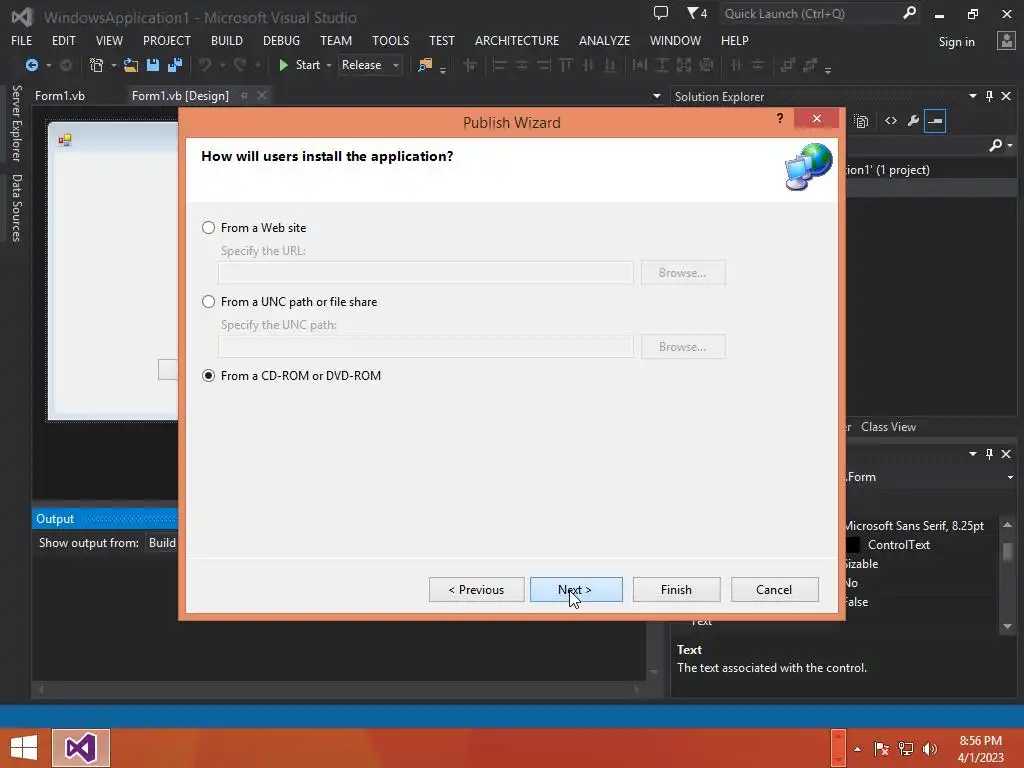Click the clock showing 8:56 PM
Screen dimensions: 1024x768
point(980,741)
